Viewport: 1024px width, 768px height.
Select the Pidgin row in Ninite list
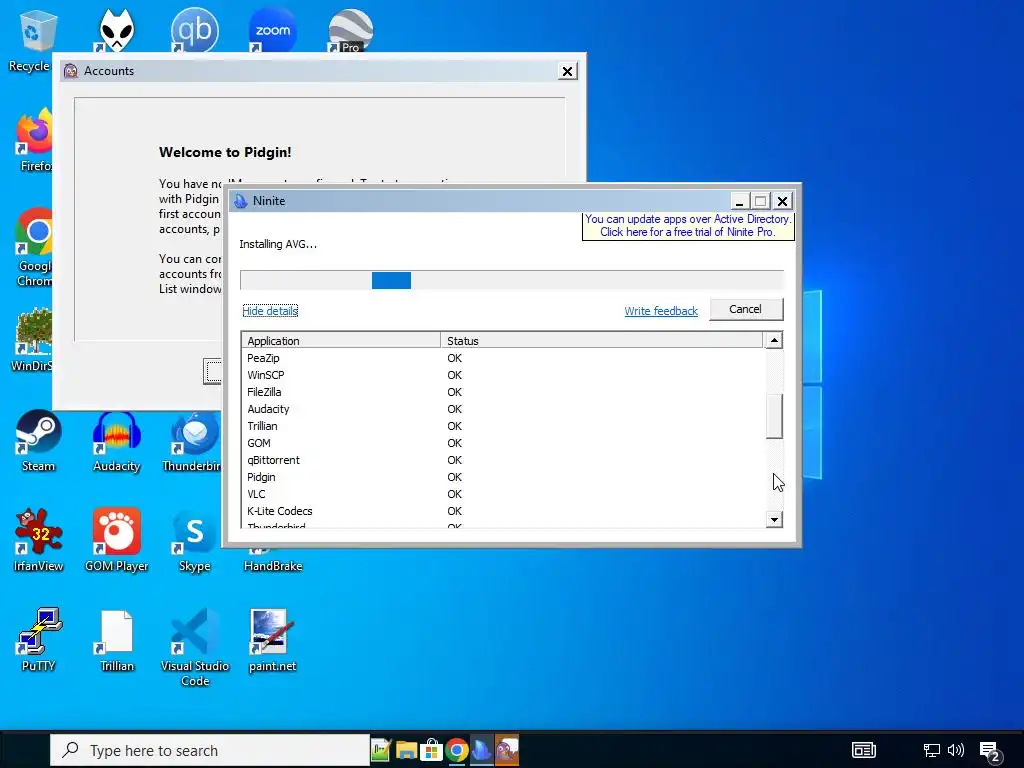pos(502,477)
